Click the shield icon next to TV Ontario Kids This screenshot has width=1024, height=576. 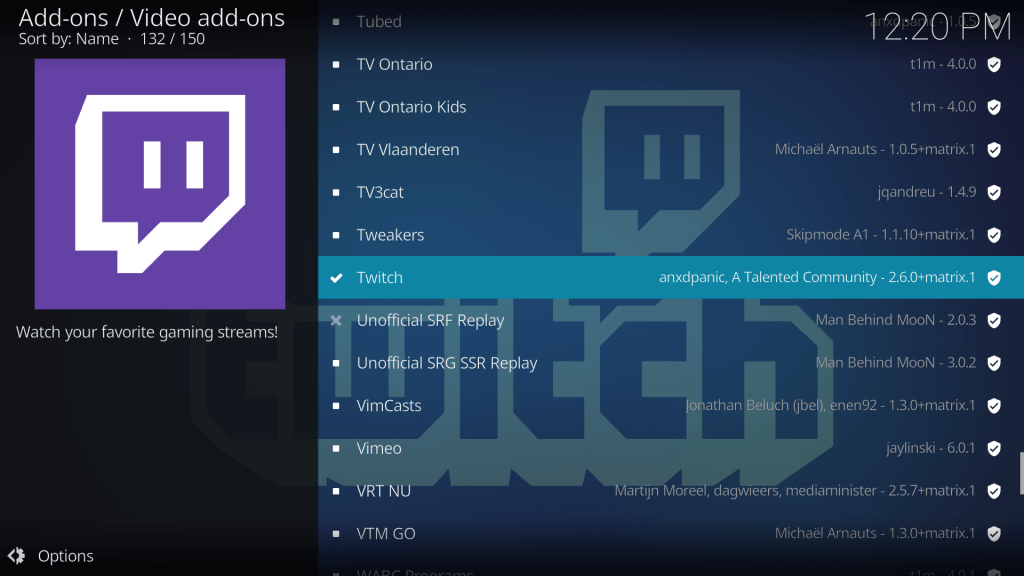[993, 107]
